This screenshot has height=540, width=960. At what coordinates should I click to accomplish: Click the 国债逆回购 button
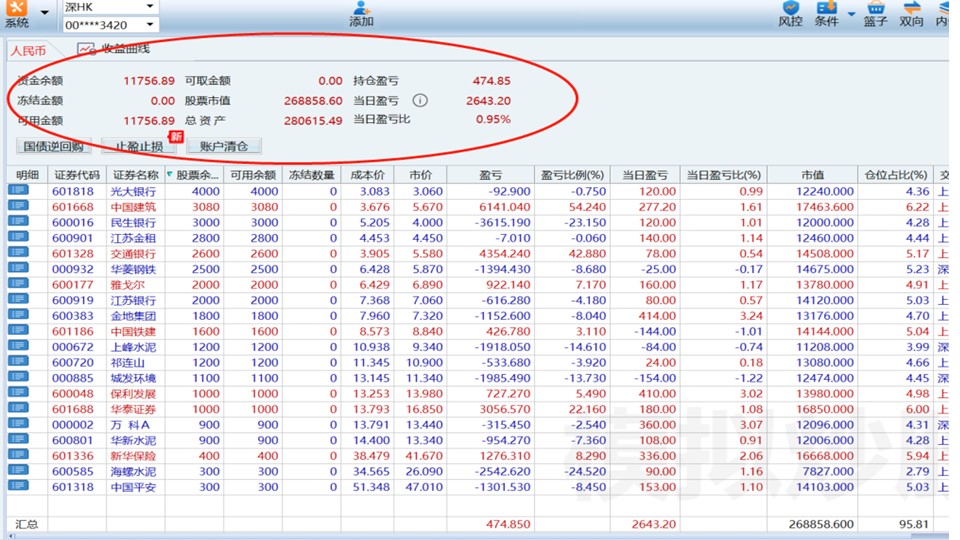tap(55, 146)
